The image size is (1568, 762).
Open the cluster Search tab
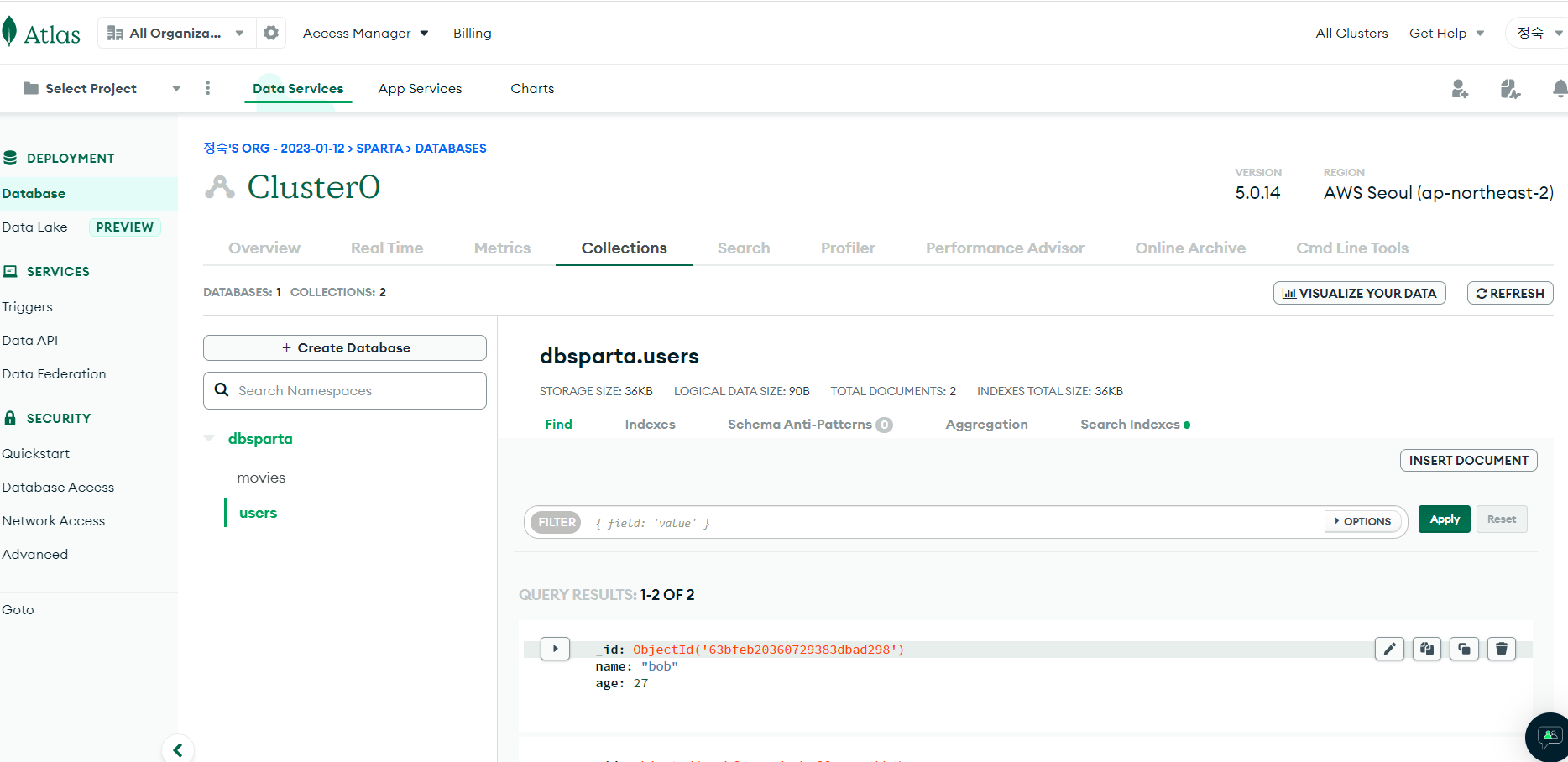coord(744,248)
